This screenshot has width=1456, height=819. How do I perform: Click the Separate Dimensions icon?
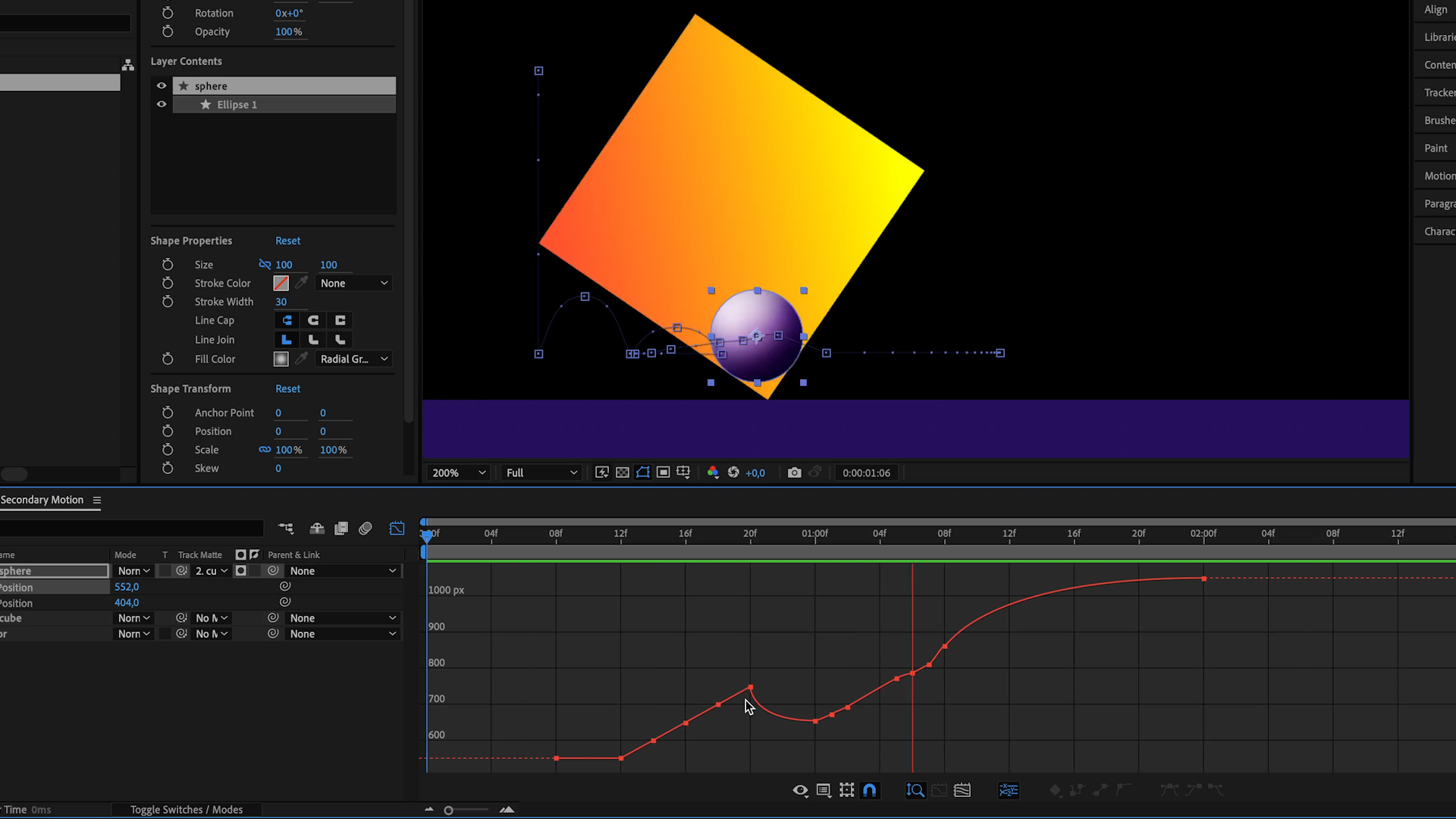[1009, 790]
